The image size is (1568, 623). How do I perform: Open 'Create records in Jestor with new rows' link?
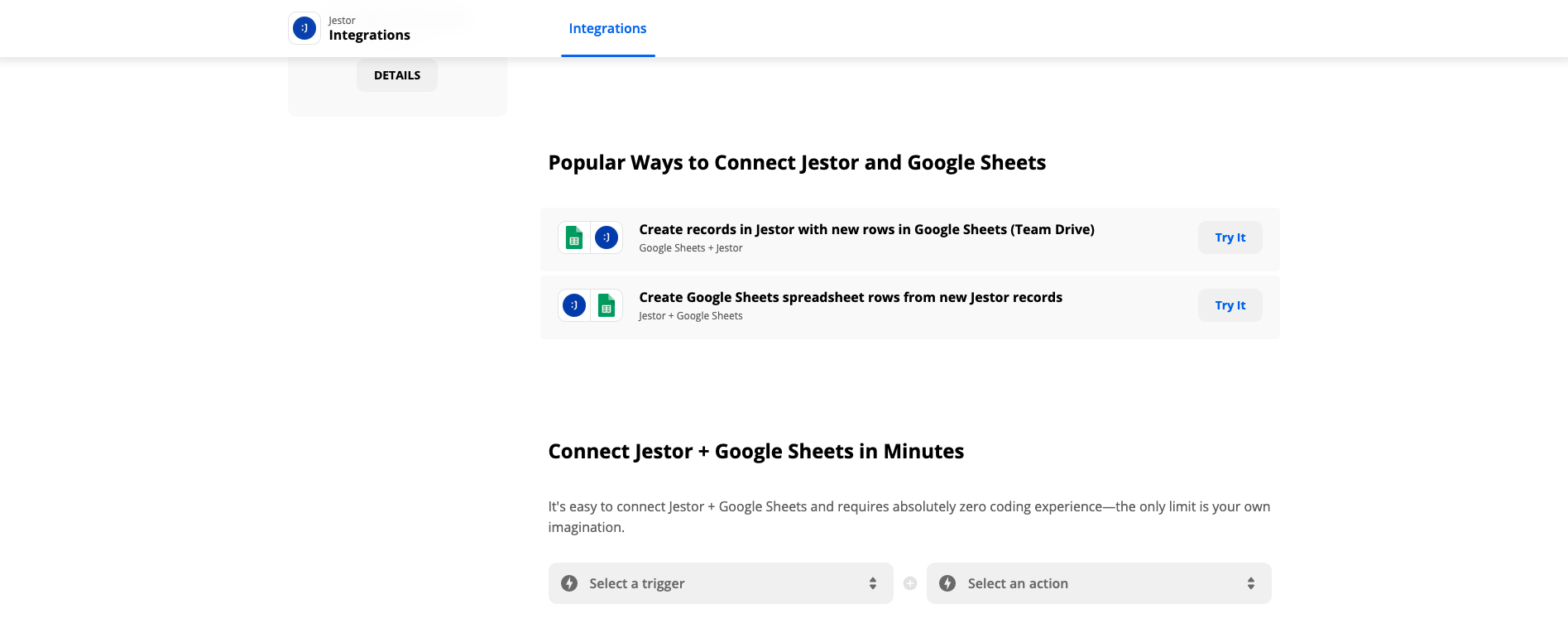tap(866, 229)
